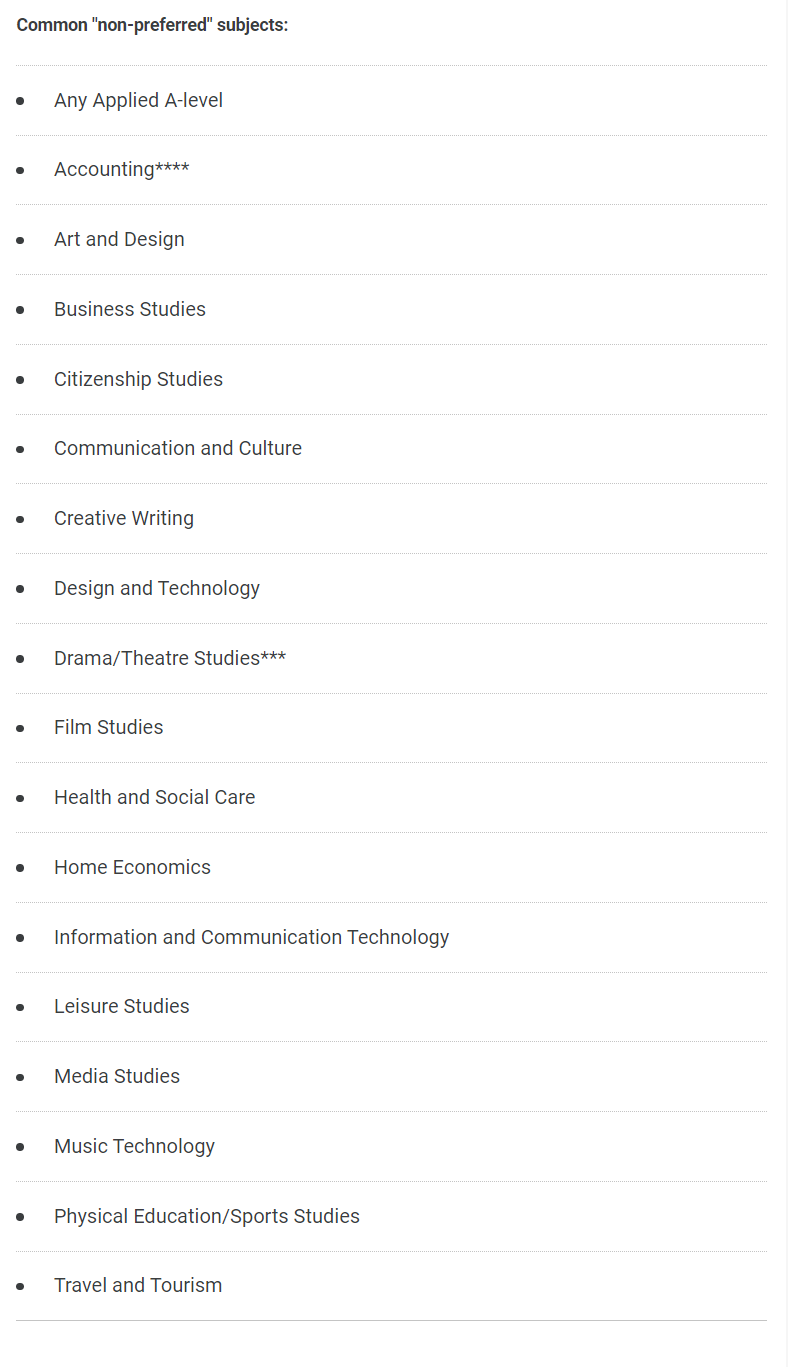Select 'Physical Education/Sports Studies' entry
Screen dimensions: 788x1367
[206, 1217]
